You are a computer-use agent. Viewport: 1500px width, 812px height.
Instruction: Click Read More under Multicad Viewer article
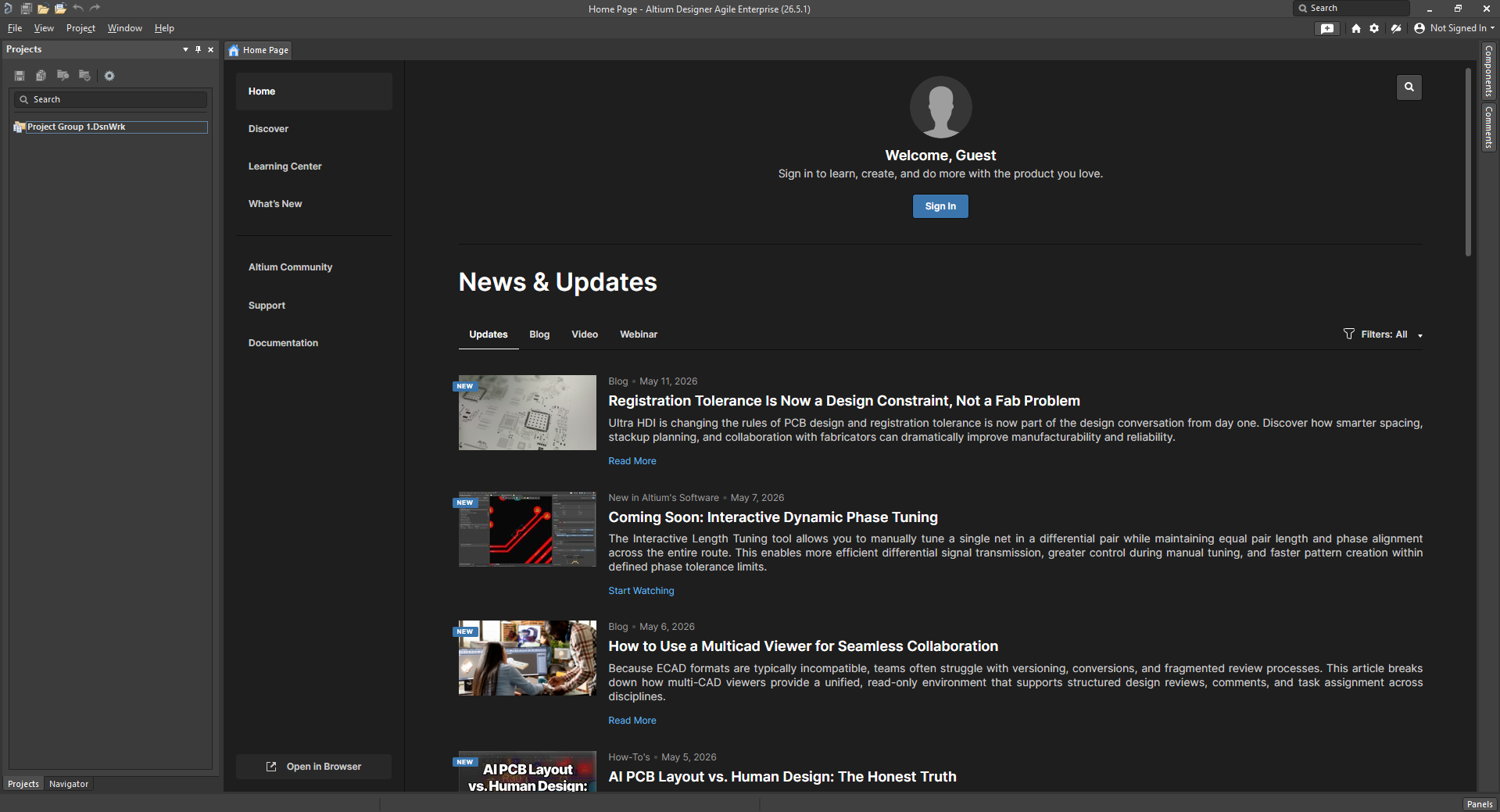[632, 721]
